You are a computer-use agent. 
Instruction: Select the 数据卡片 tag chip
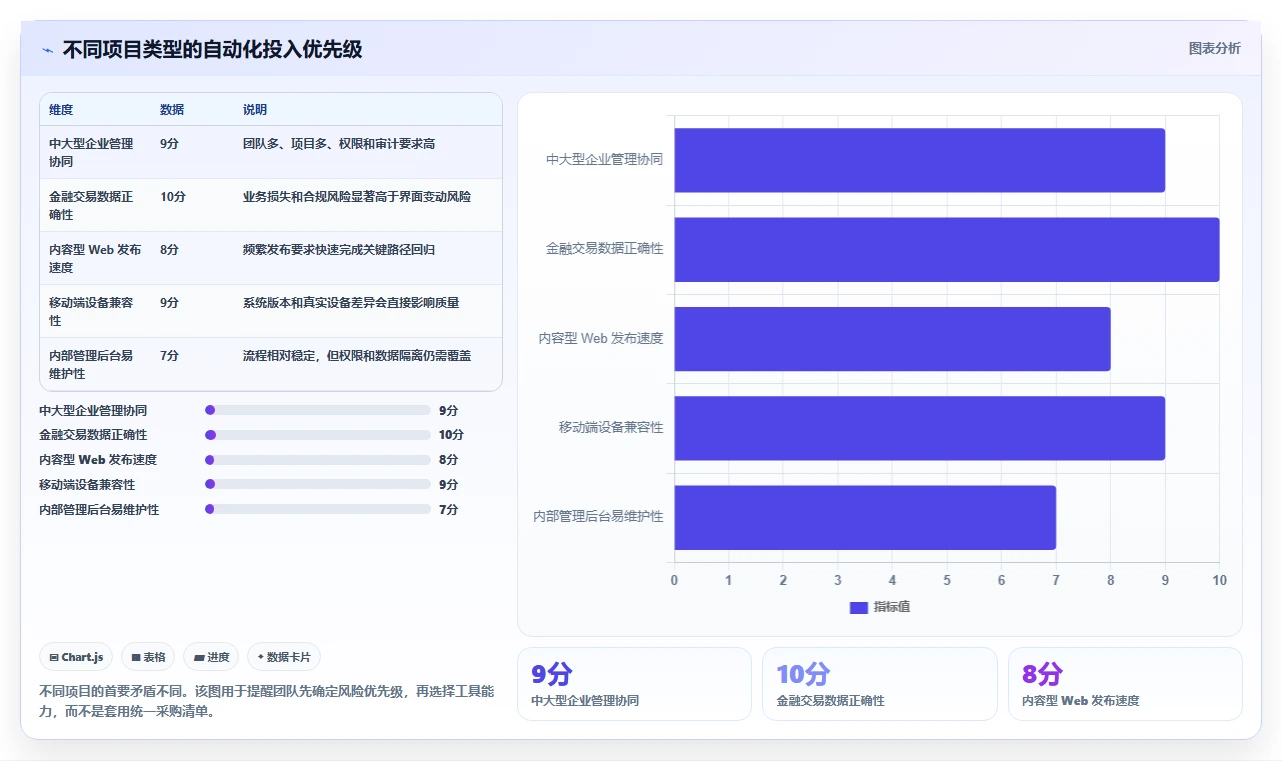click(x=284, y=657)
